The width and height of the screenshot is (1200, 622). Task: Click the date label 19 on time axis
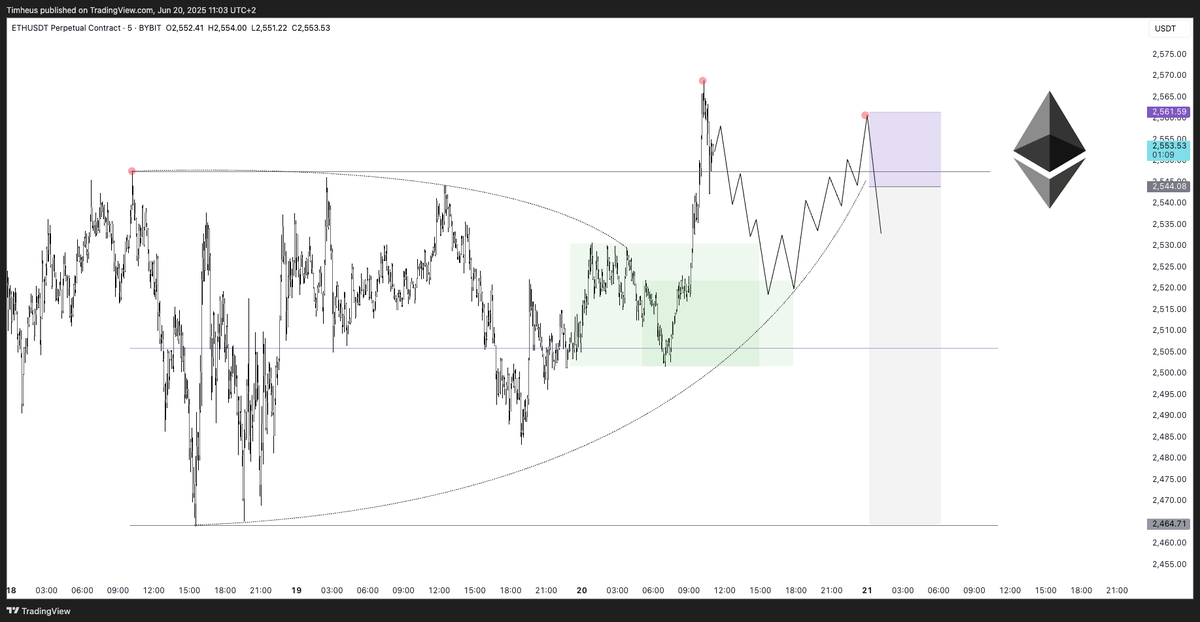coord(296,590)
